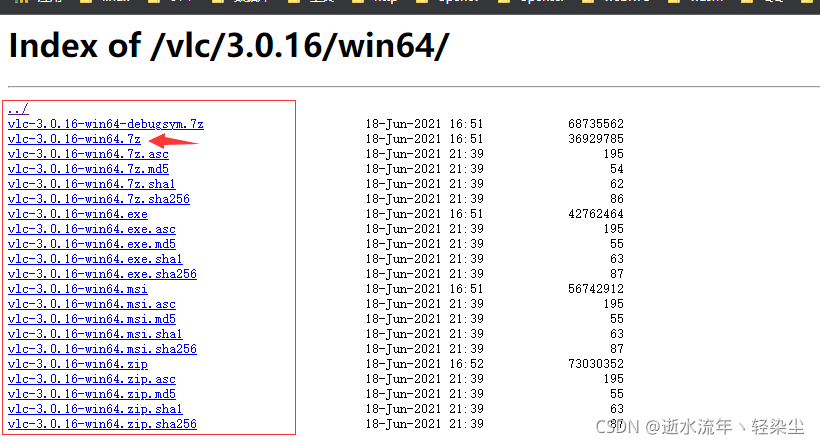The width and height of the screenshot is (820, 444).
Task: Open vlc-3.0.16-win64.msi.sha1 link
Action: point(95,334)
